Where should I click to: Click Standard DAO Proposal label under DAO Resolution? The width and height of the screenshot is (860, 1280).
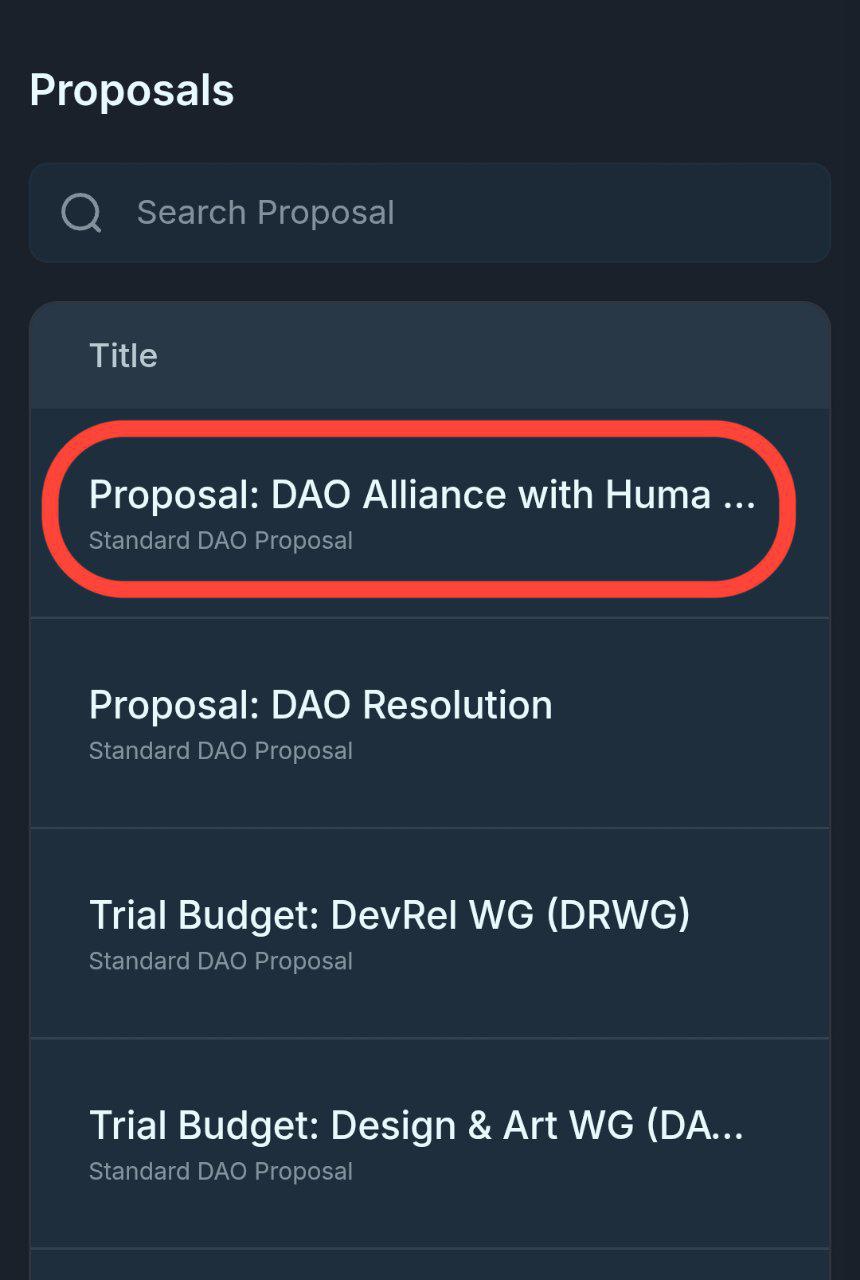point(220,751)
